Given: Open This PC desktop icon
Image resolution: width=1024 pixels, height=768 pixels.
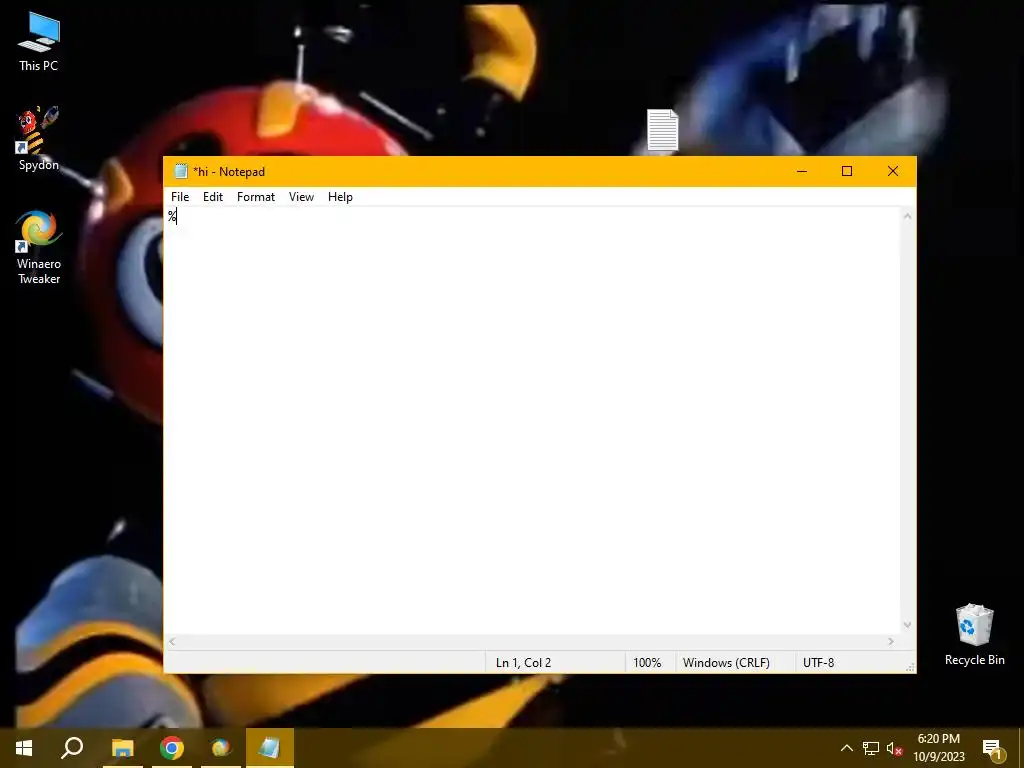Looking at the screenshot, I should click(39, 42).
